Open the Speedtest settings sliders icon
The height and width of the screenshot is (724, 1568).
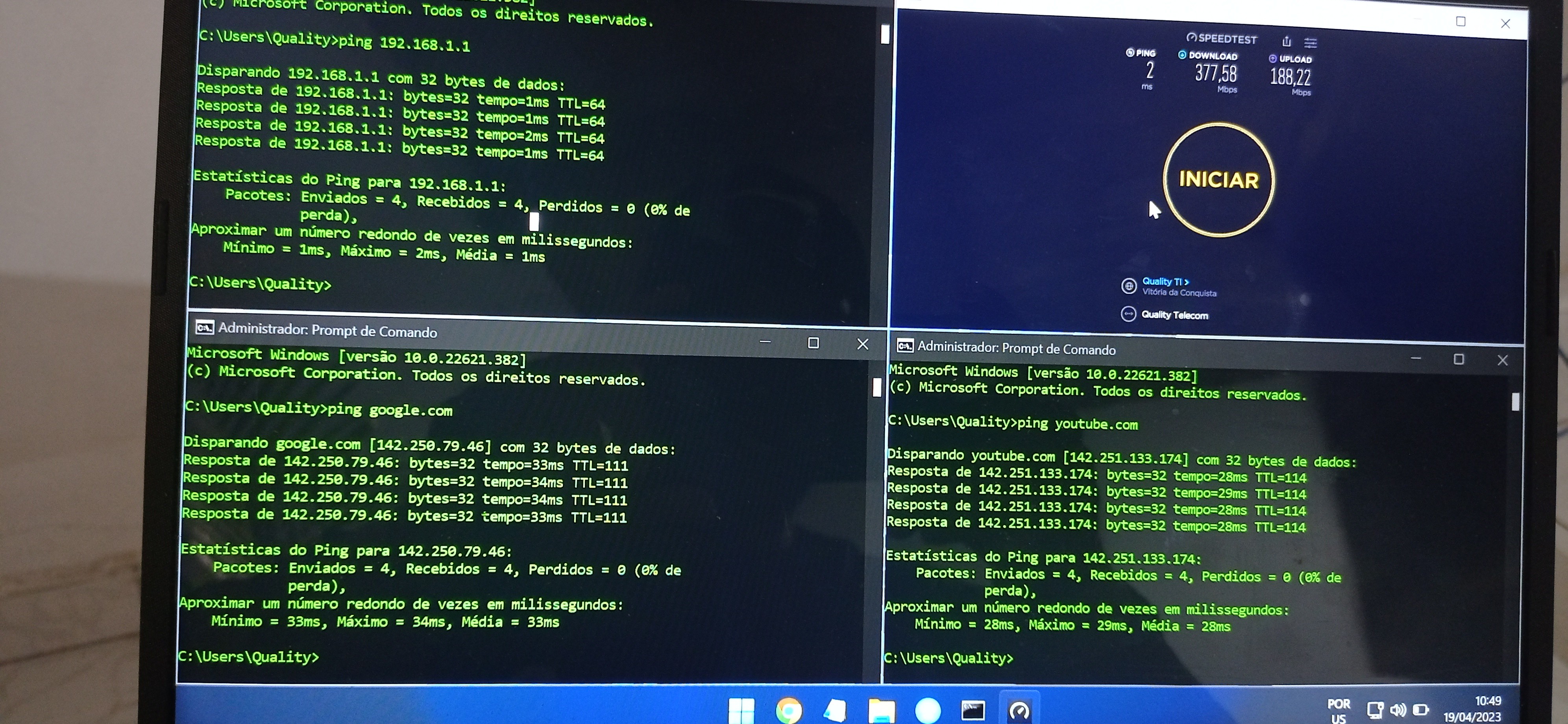point(1311,42)
